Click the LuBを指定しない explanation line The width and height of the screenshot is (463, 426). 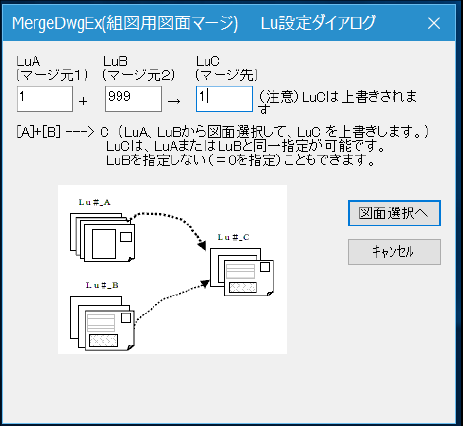[241, 160]
